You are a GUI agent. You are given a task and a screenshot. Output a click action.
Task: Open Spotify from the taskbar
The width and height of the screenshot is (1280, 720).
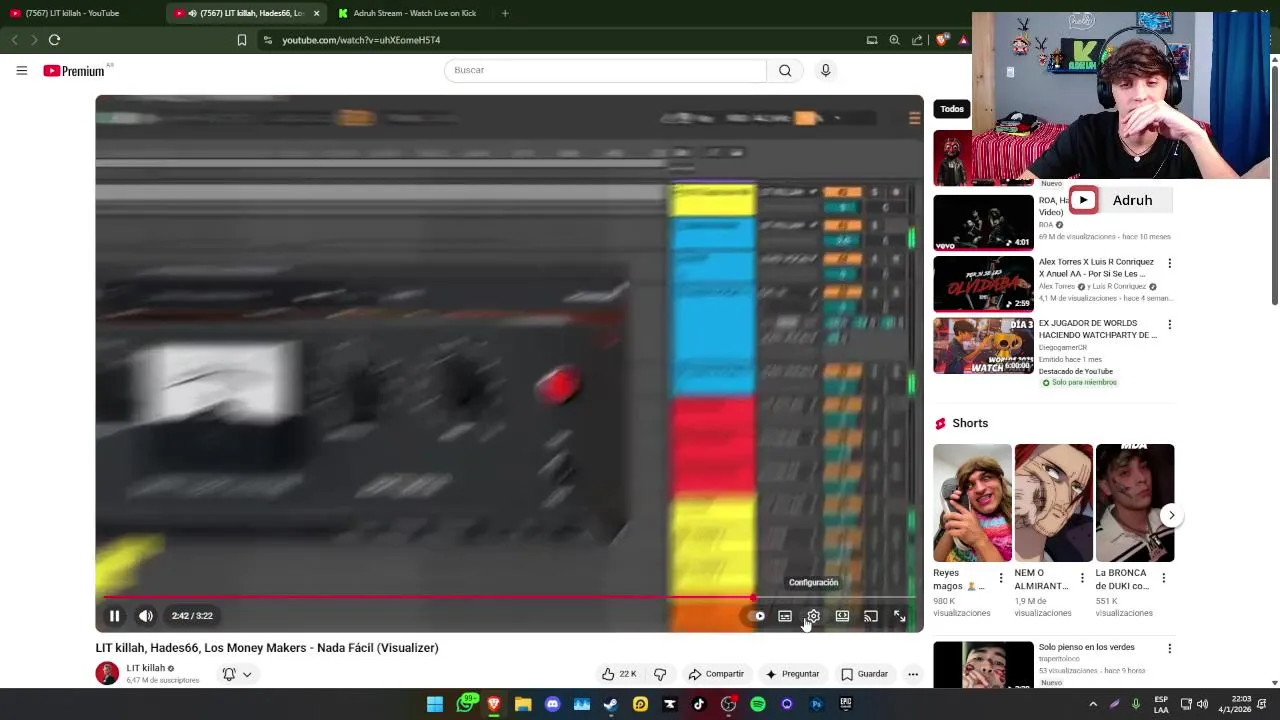pyautogui.click(x=758, y=704)
